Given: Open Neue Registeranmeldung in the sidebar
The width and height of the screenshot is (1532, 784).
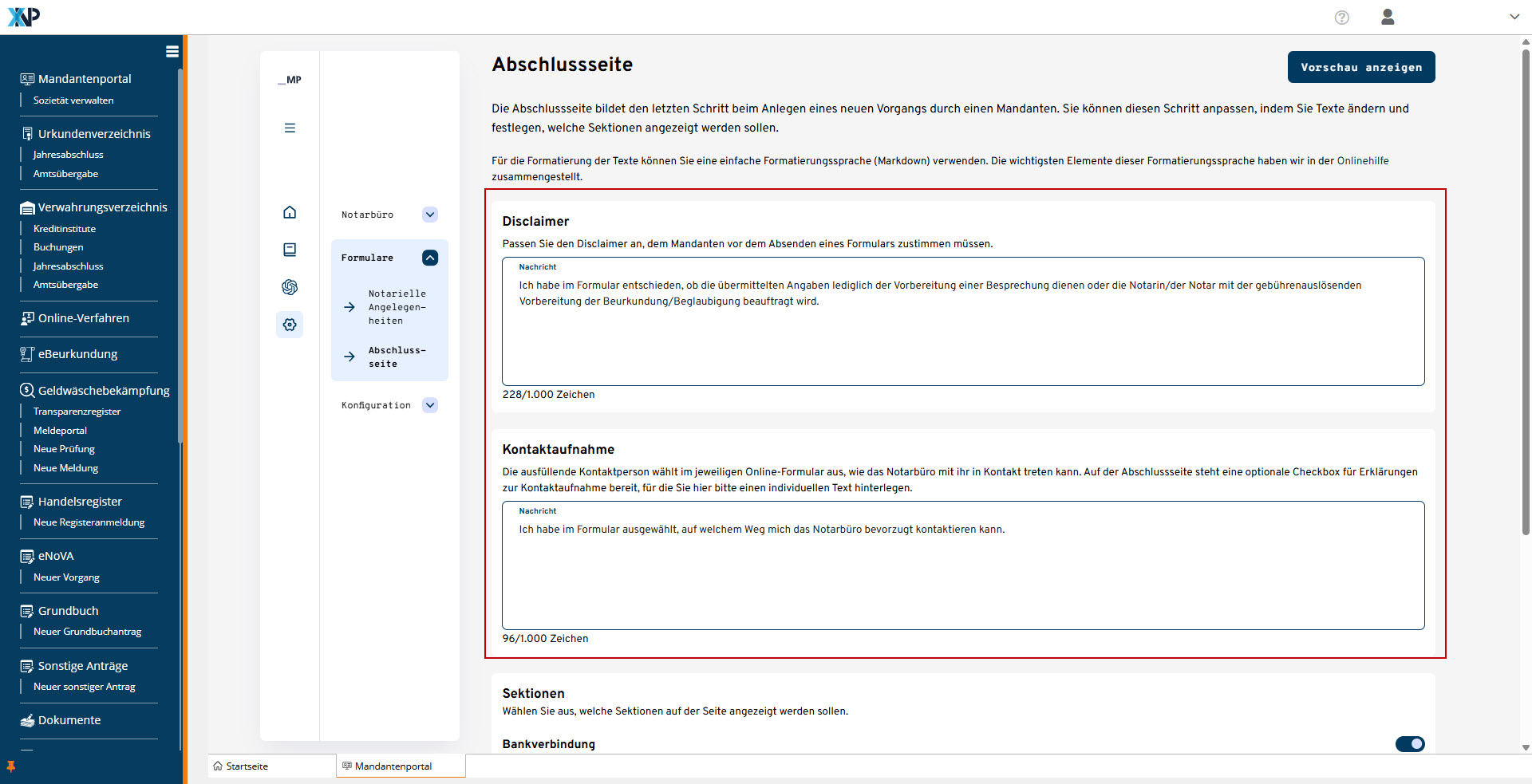Looking at the screenshot, I should [89, 522].
